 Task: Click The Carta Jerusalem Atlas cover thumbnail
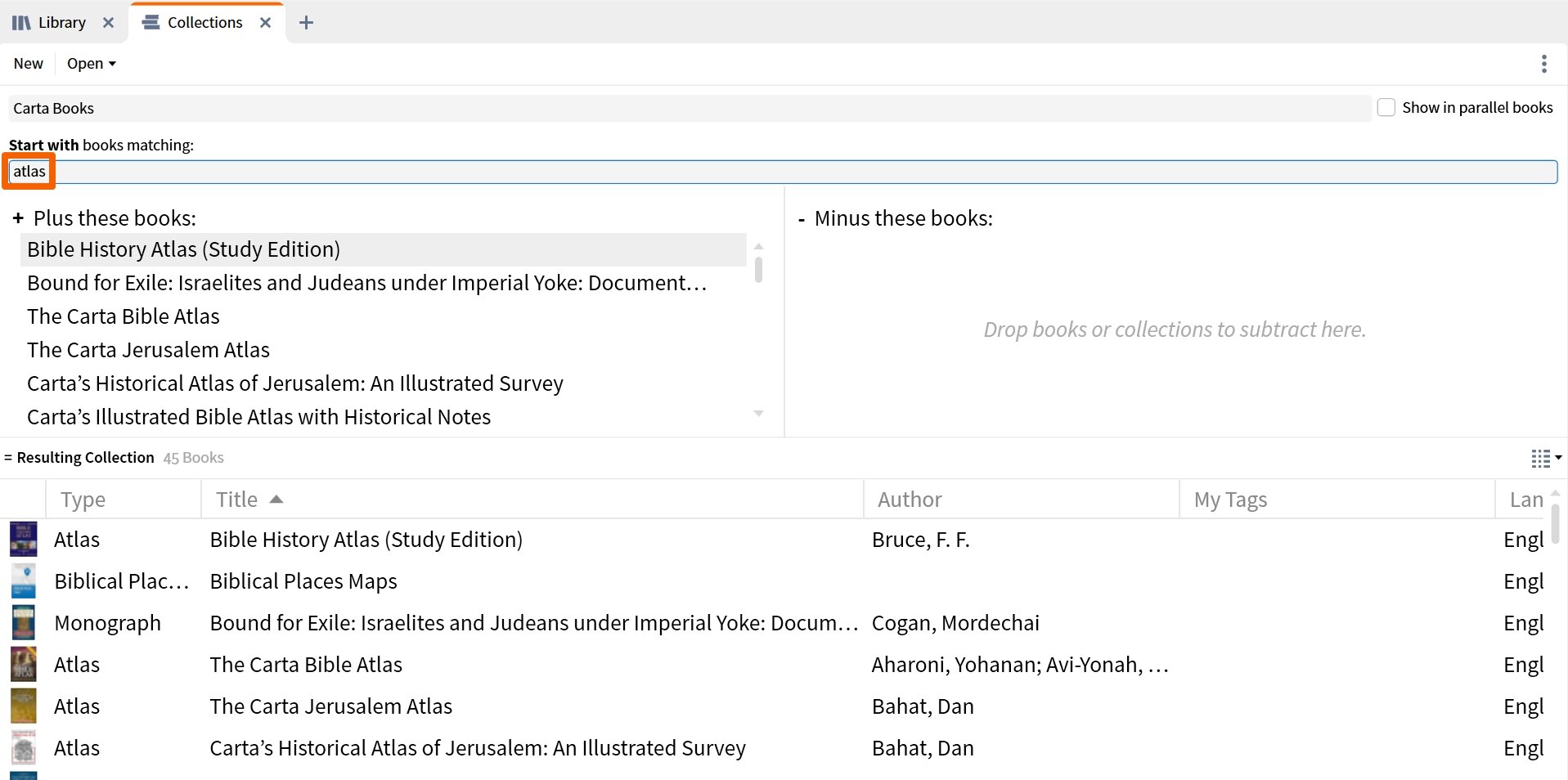(x=23, y=706)
